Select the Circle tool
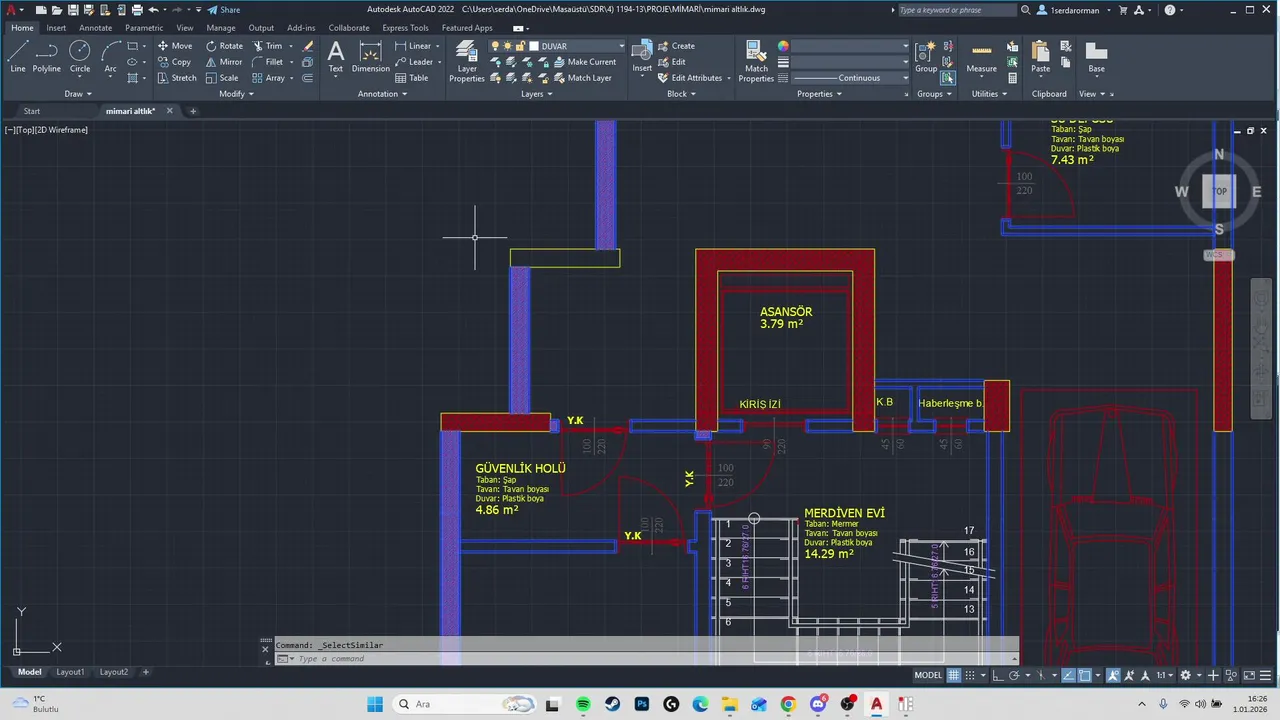The width and height of the screenshot is (1280, 720). [80, 56]
